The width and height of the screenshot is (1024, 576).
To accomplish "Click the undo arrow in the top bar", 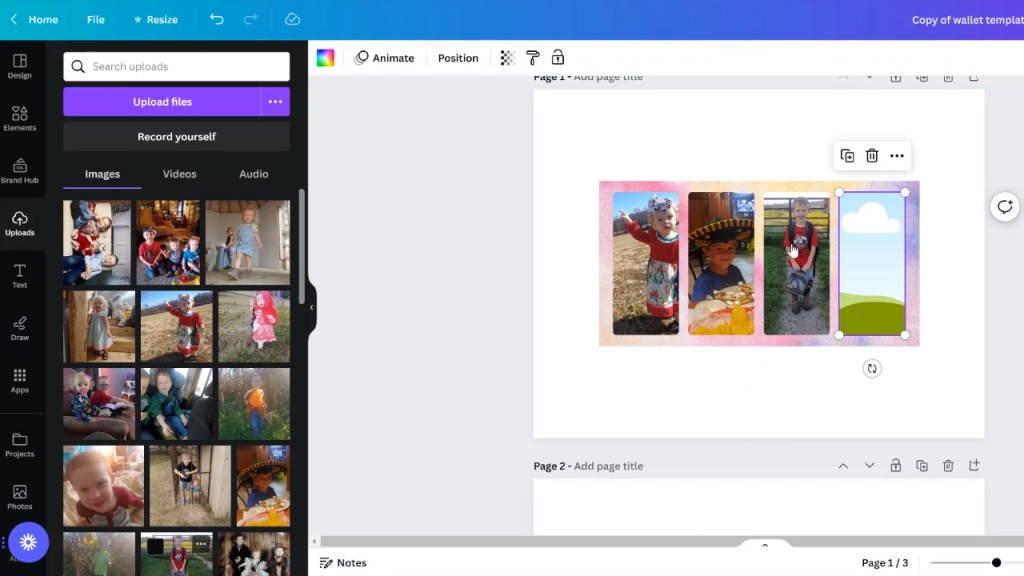I will pyautogui.click(x=217, y=19).
